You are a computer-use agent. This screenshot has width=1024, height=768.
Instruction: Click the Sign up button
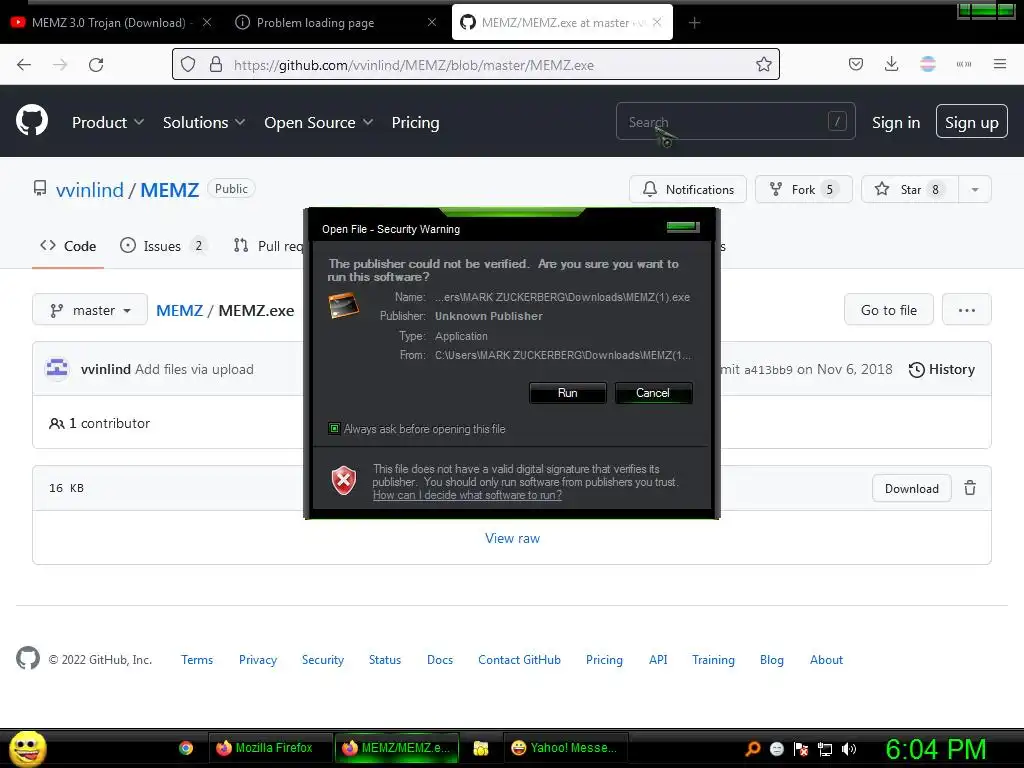[x=971, y=122]
